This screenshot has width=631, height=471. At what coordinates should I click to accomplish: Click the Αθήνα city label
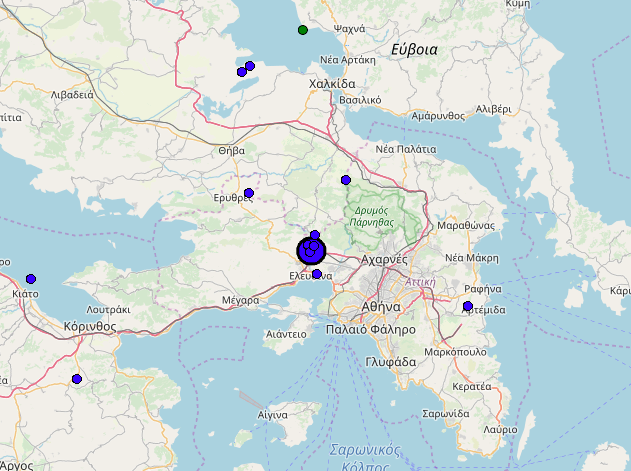pos(381,307)
